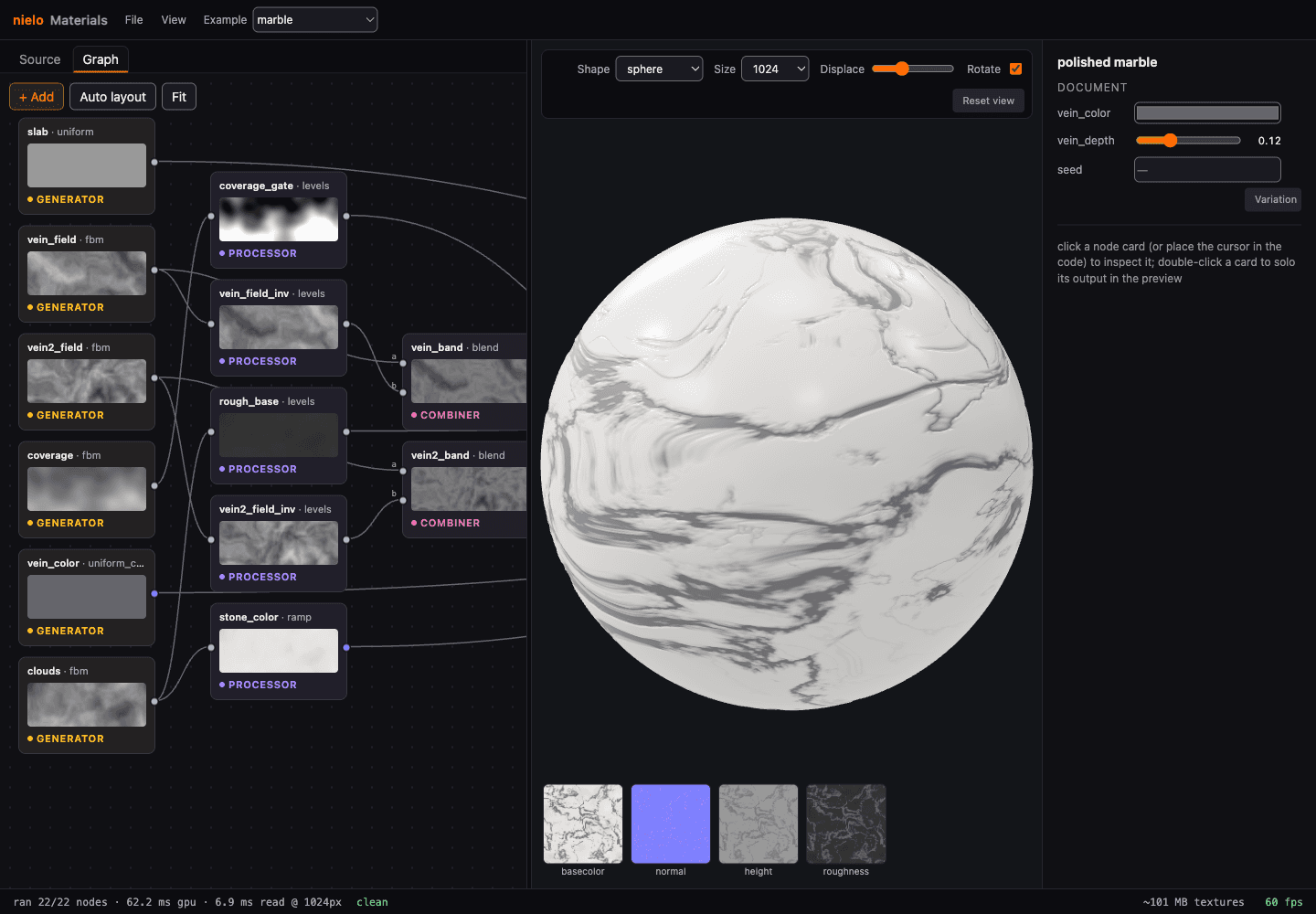Click the Variation button
Screen dimensions: 1316x914
[x=1275, y=199]
